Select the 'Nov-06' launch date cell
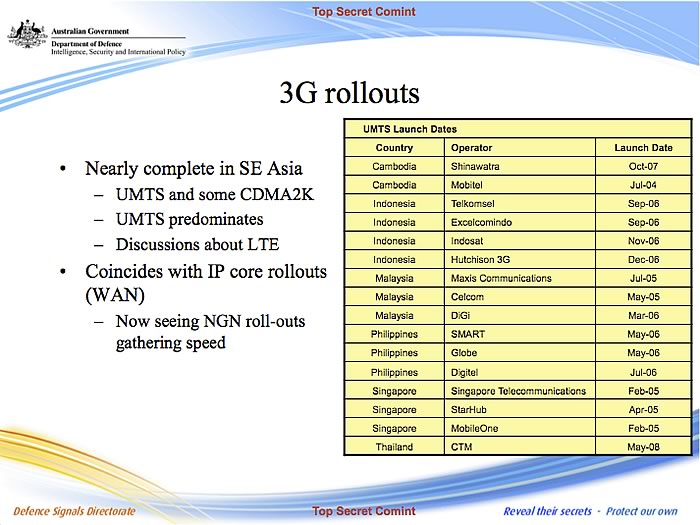This screenshot has height=525, width=700. click(x=643, y=241)
